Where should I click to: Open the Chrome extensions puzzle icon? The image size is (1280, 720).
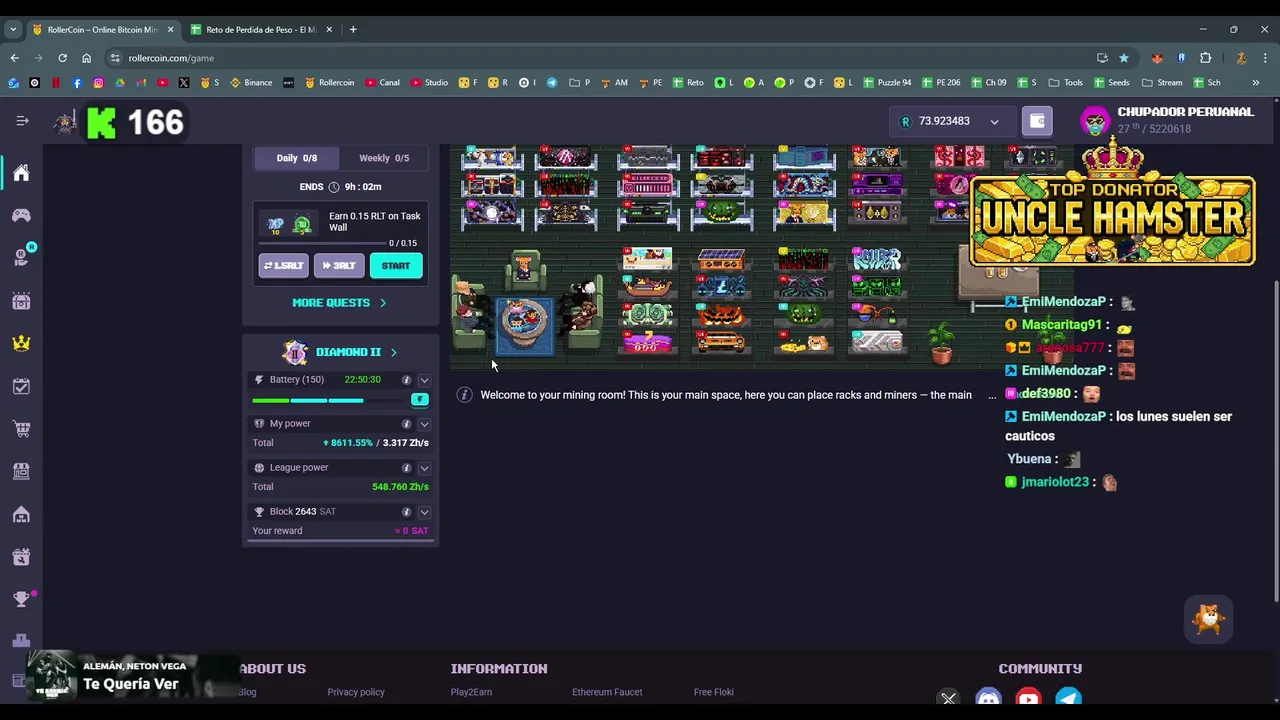[x=1205, y=58]
